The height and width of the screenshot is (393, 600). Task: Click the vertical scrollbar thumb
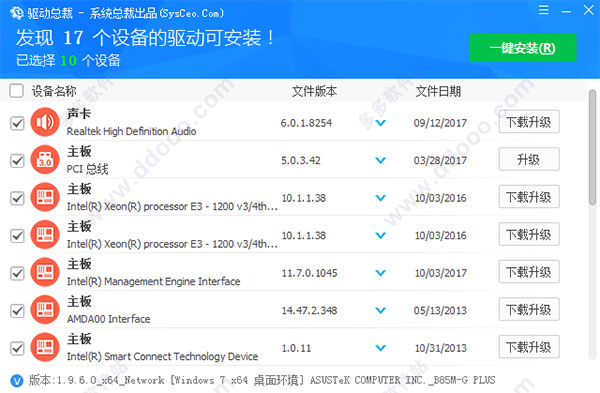pos(592,147)
